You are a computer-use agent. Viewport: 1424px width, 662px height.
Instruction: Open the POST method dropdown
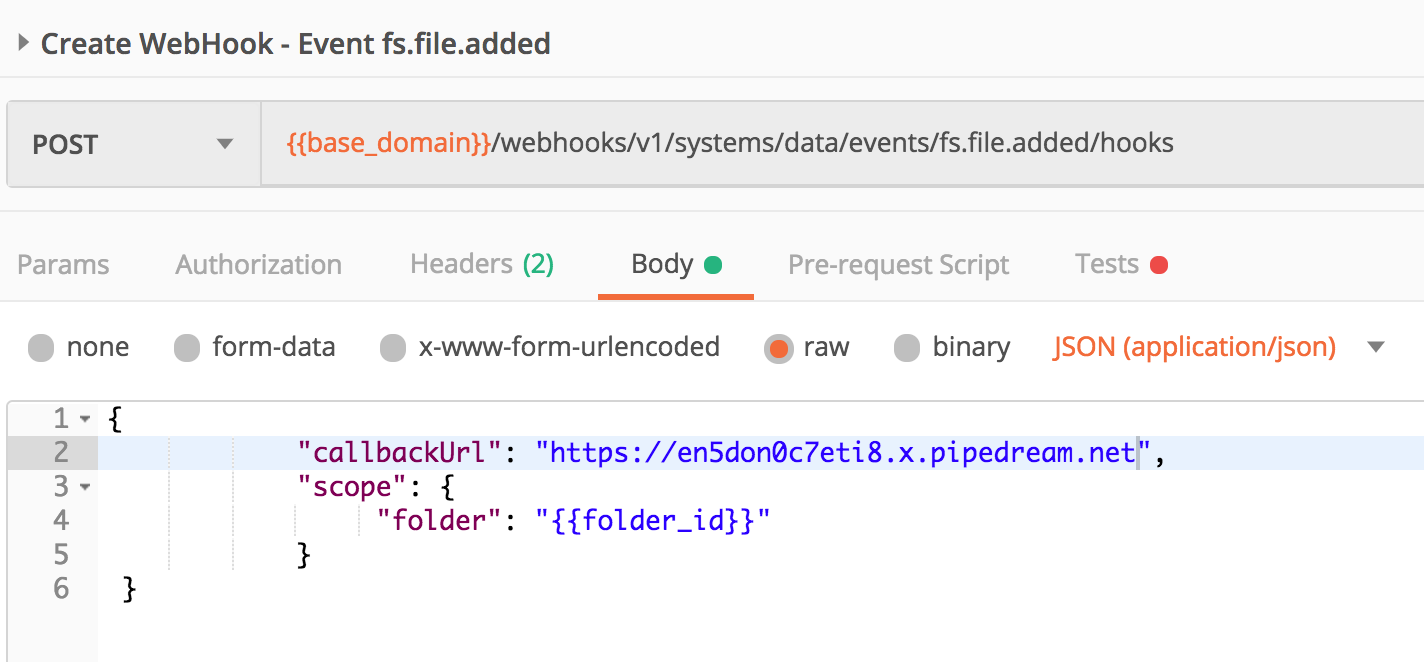click(x=225, y=143)
